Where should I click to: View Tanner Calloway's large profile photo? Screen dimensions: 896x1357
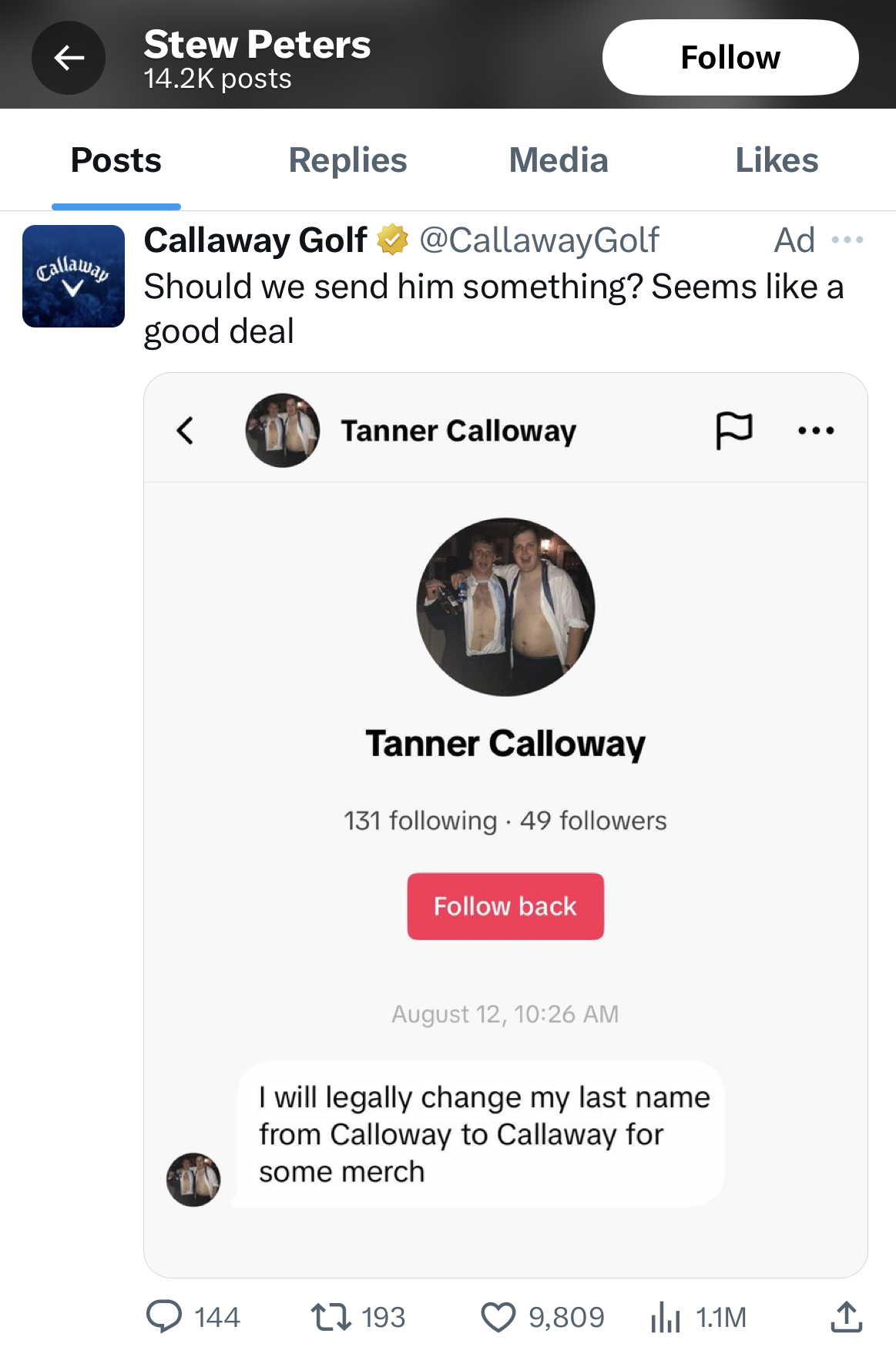coord(505,607)
